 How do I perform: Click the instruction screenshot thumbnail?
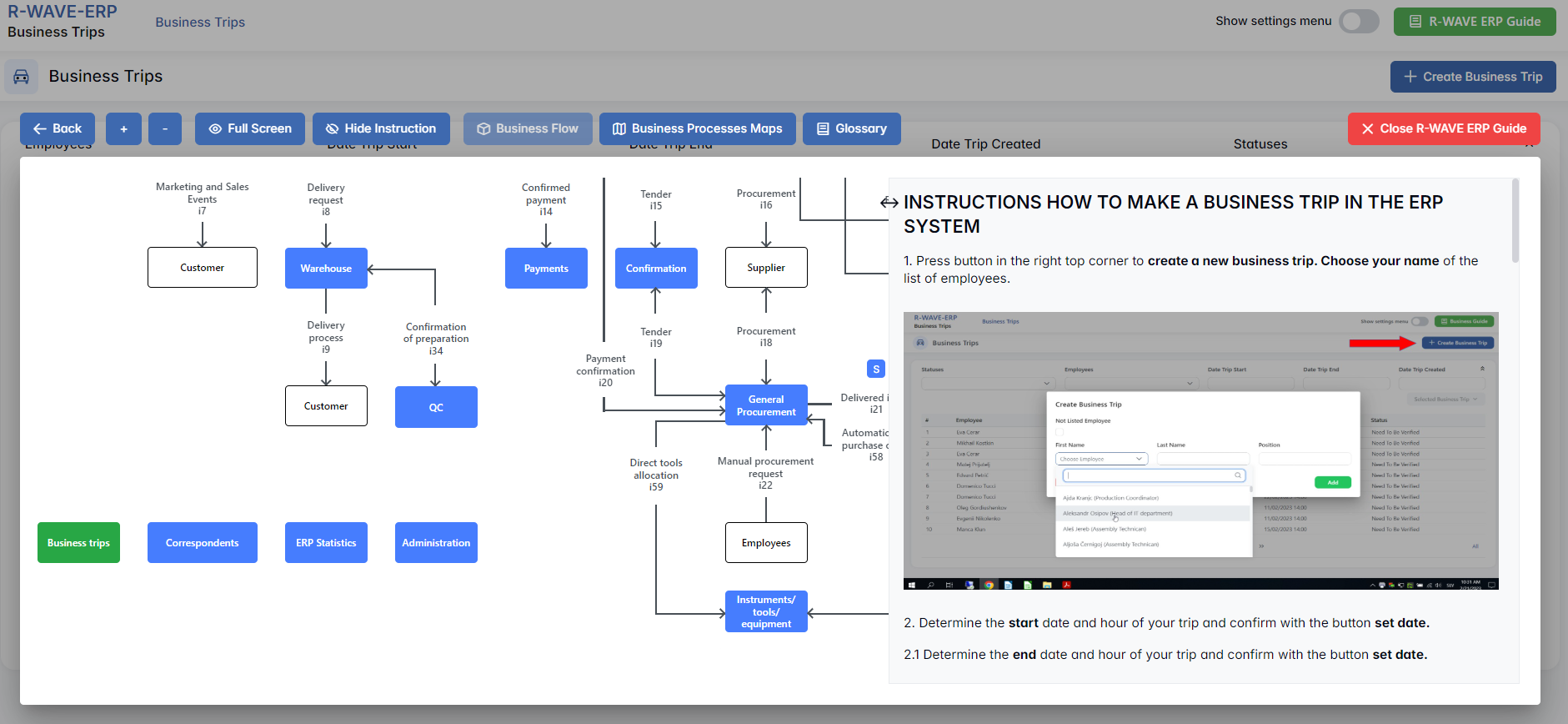(x=1200, y=450)
